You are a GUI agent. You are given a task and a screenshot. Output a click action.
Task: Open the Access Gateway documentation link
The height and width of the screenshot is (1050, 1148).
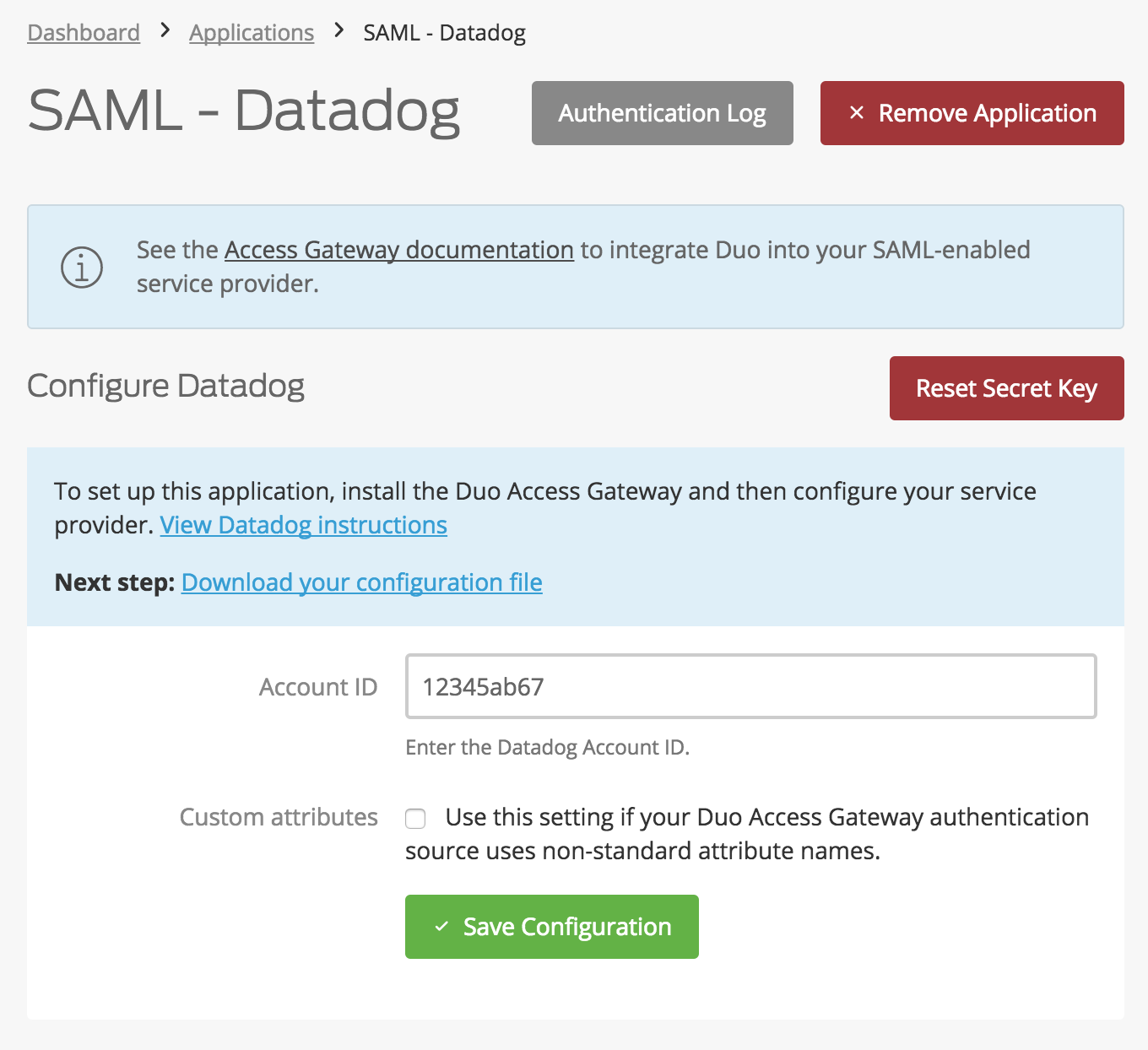pyautogui.click(x=398, y=250)
